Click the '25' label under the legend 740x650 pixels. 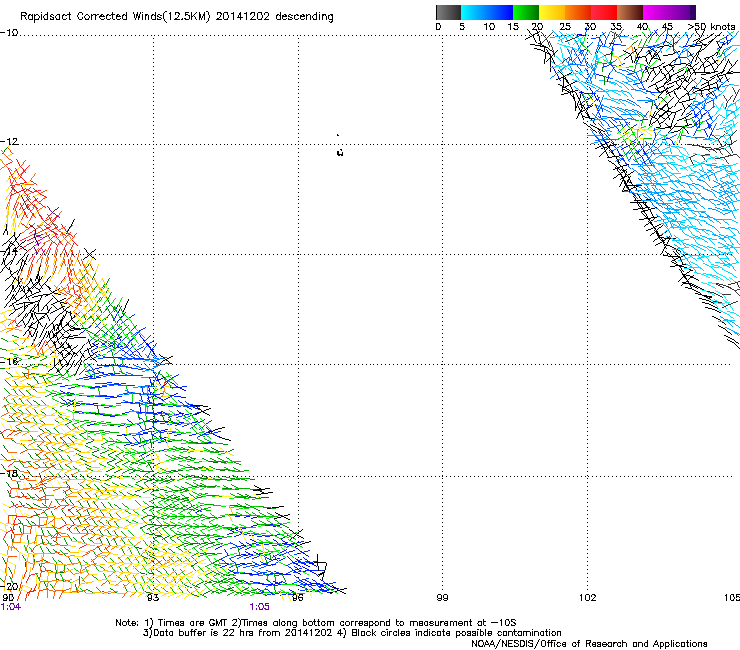pos(565,27)
